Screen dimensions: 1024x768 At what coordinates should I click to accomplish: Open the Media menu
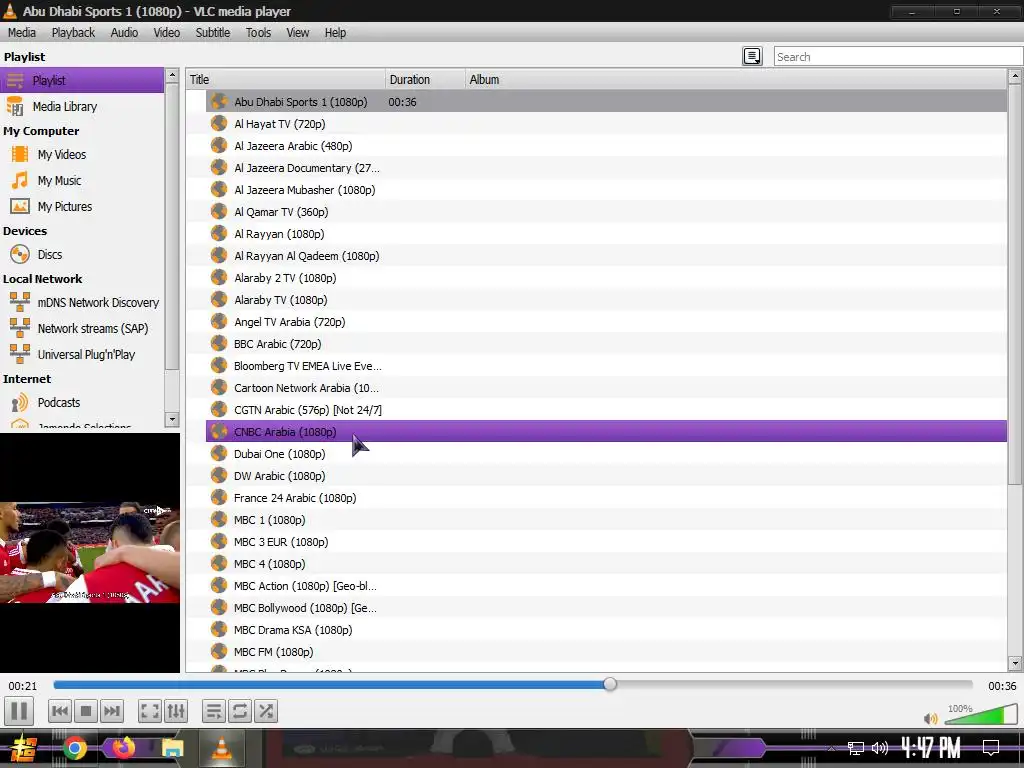pyautogui.click(x=22, y=33)
